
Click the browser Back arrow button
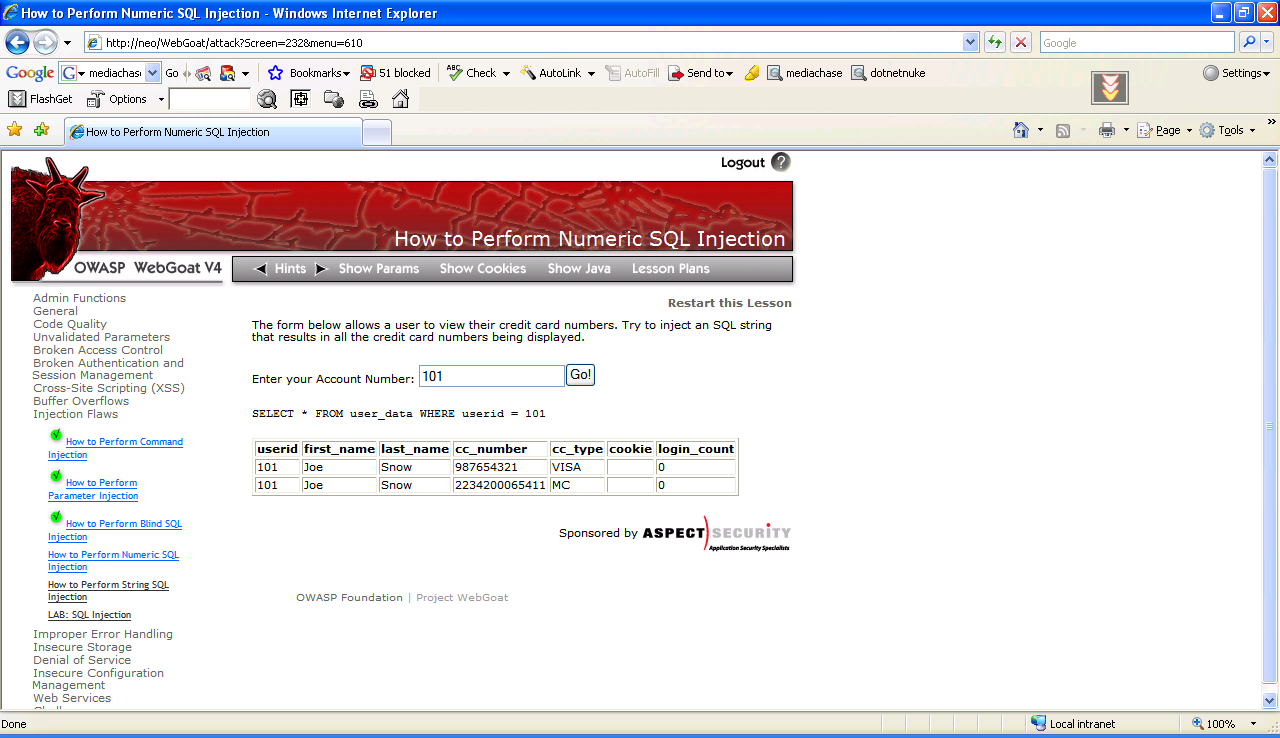[x=18, y=42]
